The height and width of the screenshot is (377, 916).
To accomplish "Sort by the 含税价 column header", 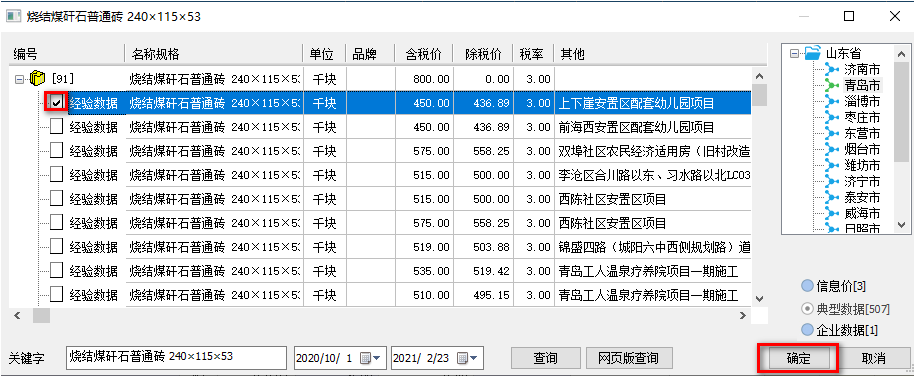I will tap(424, 55).
